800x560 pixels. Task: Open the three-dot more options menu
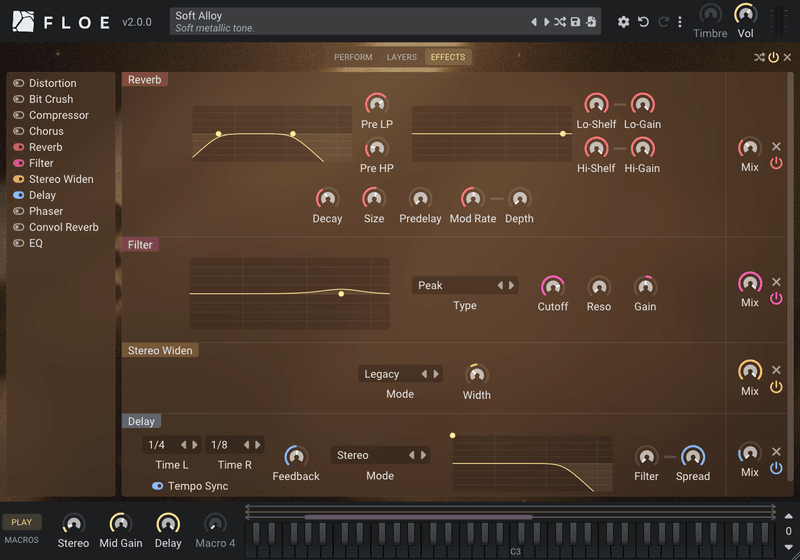[680, 22]
